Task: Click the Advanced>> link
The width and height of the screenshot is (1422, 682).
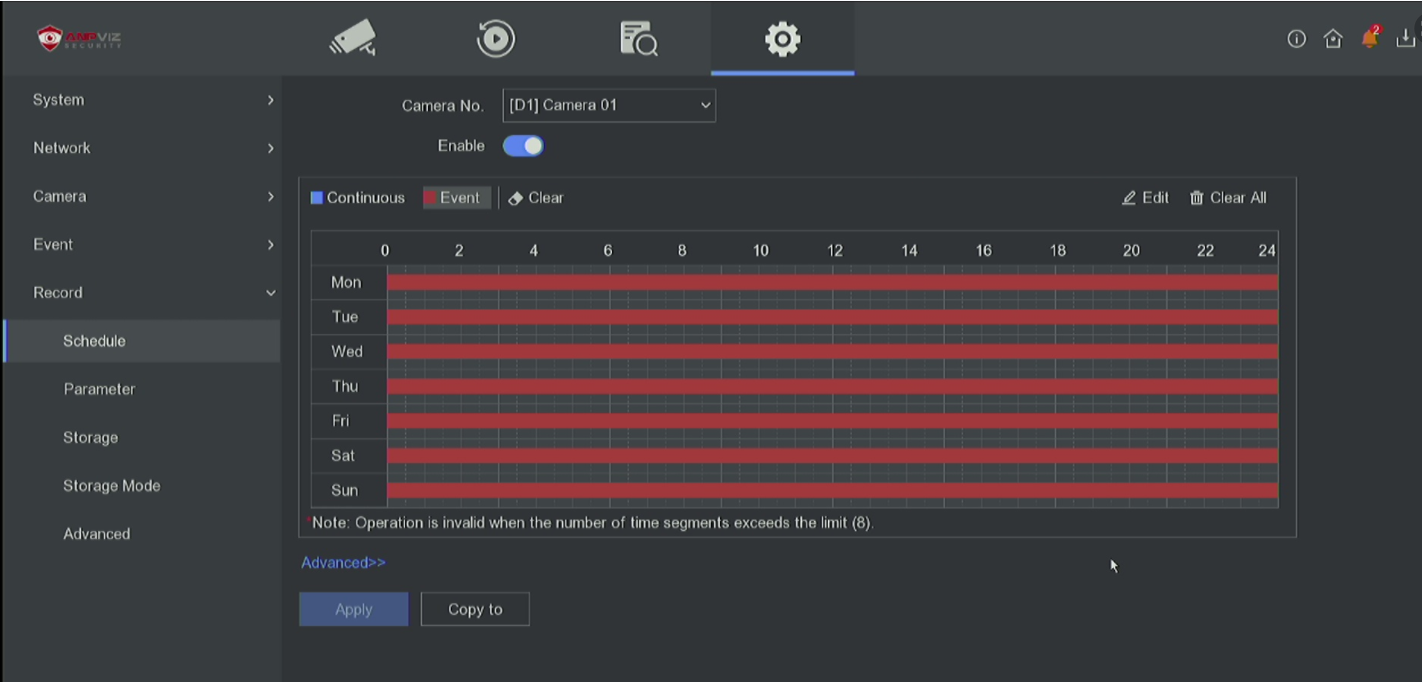Action: pyautogui.click(x=343, y=563)
